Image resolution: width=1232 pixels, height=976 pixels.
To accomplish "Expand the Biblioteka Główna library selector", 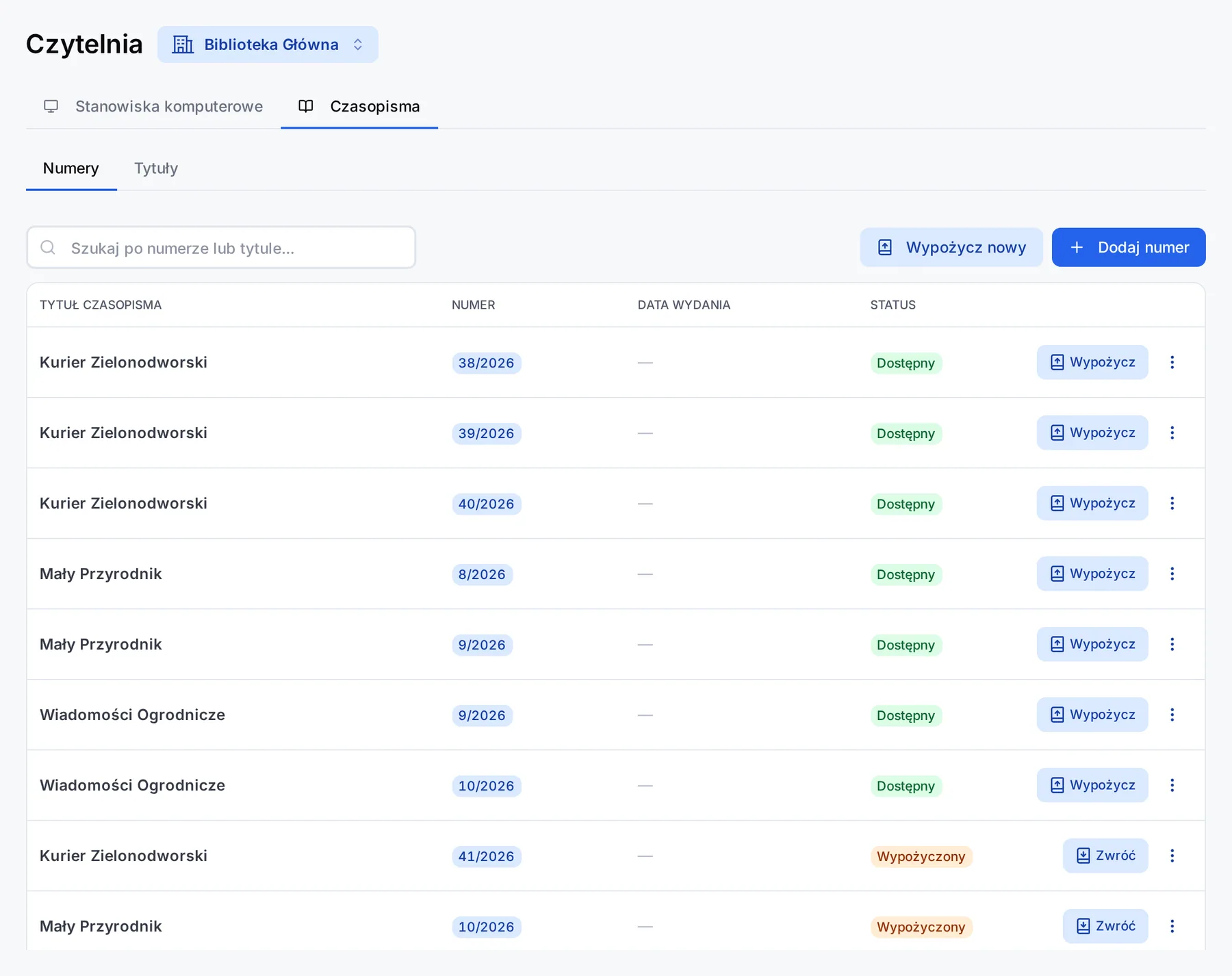I will 268,44.
